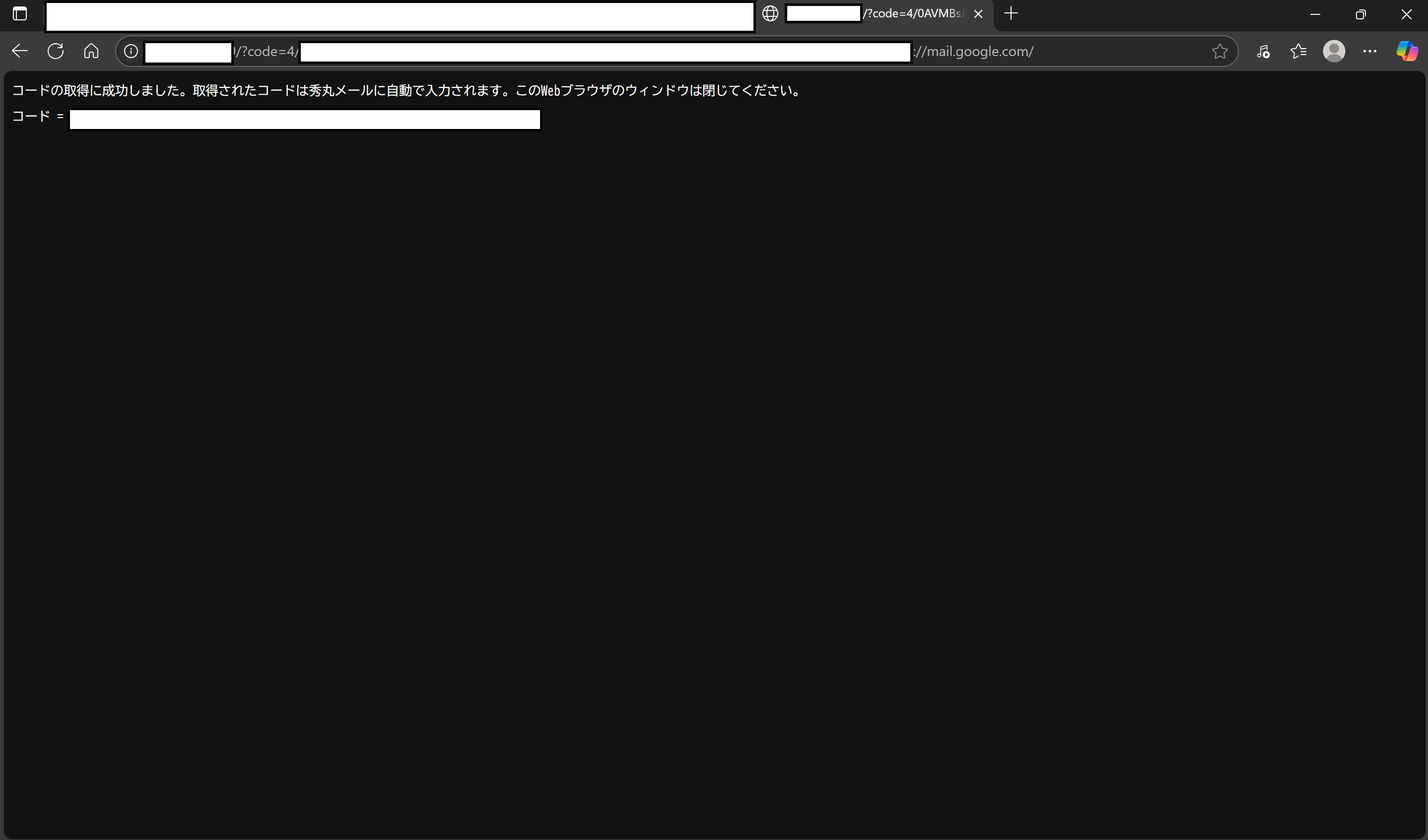Click the music note media control icon

tap(1263, 52)
